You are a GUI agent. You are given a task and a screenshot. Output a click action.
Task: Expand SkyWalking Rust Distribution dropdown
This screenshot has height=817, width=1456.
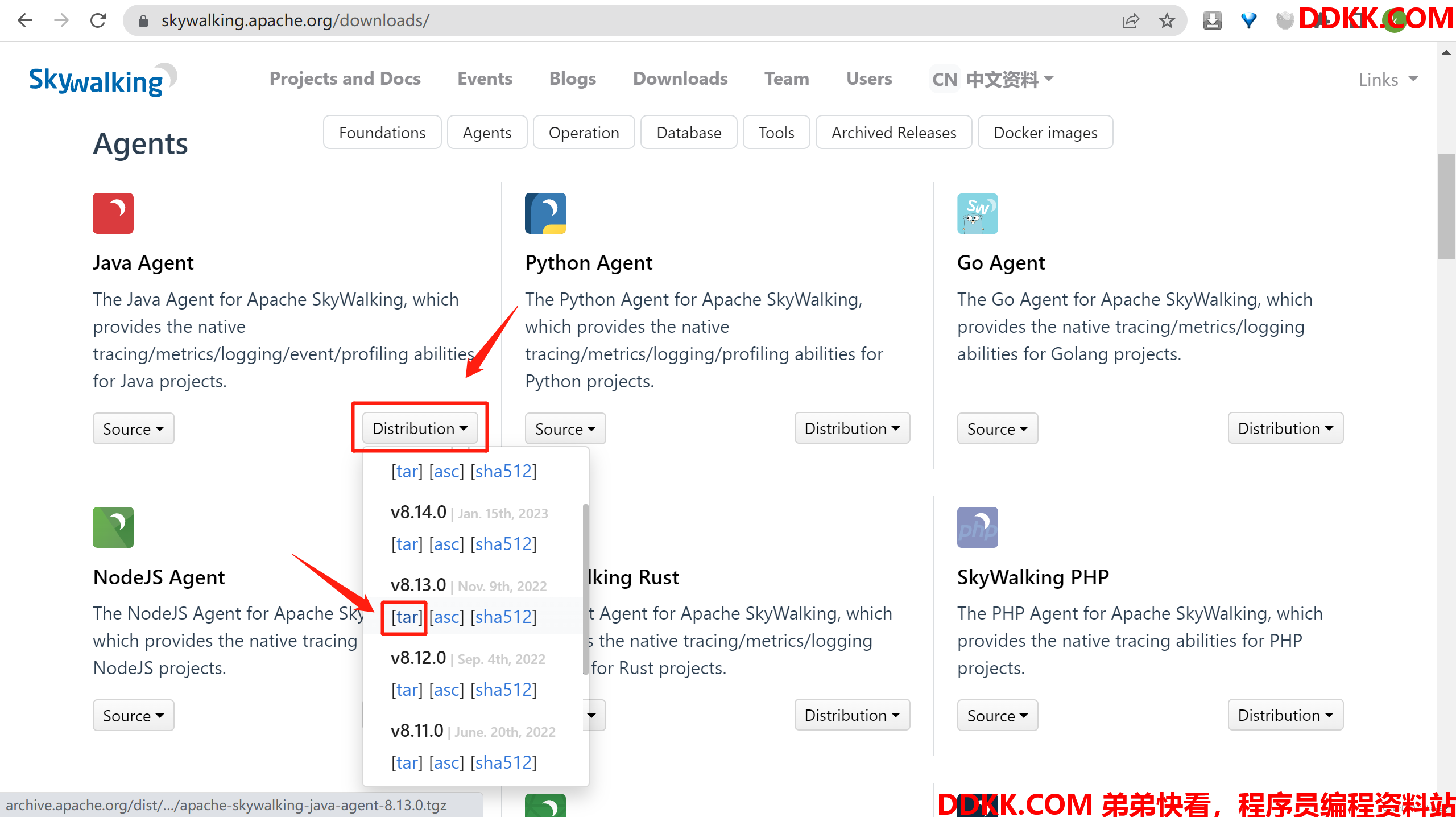pos(852,715)
